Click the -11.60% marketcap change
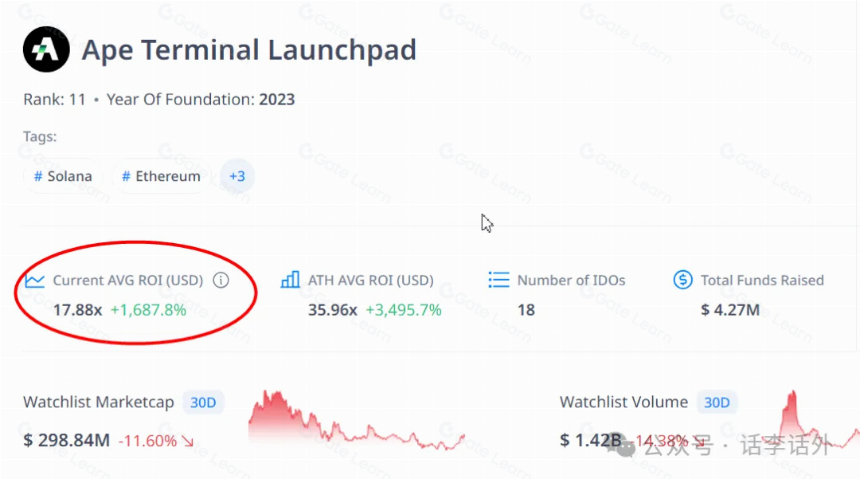Image resolution: width=860 pixels, height=479 pixels. [156, 441]
